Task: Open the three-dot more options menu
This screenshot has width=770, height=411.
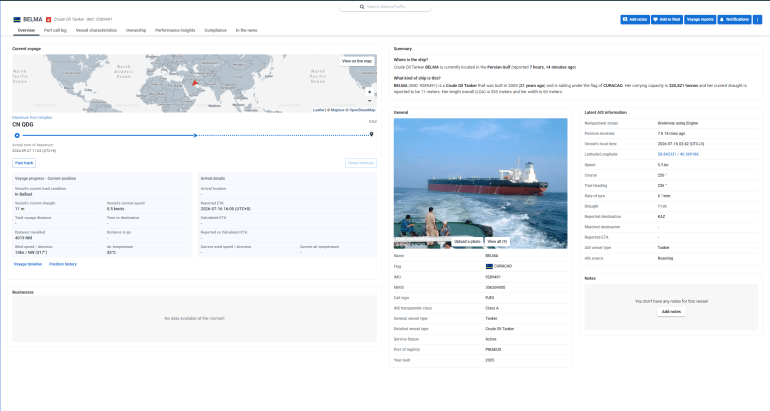Action: [x=757, y=20]
